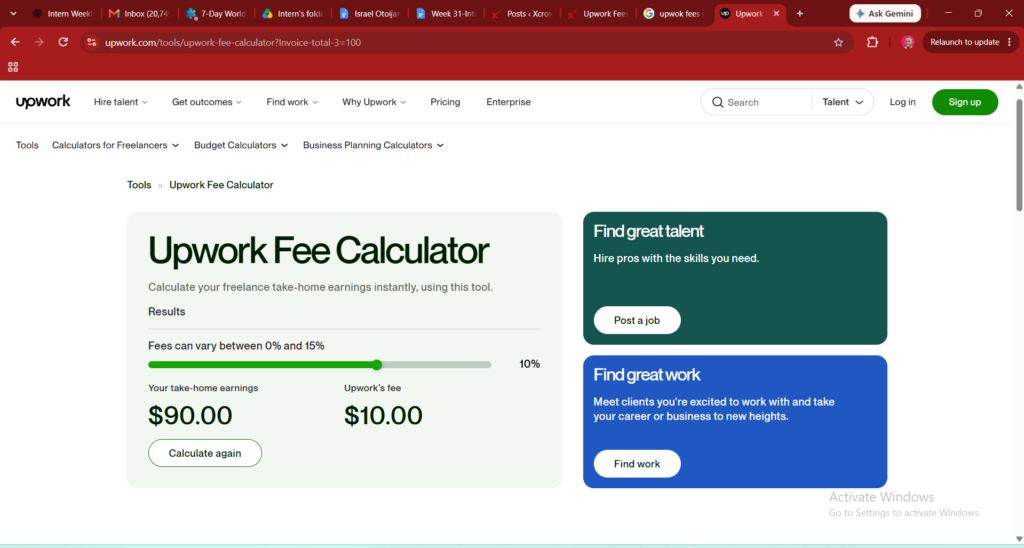Open the Enterprise page
The height and width of the screenshot is (548, 1024).
point(508,102)
